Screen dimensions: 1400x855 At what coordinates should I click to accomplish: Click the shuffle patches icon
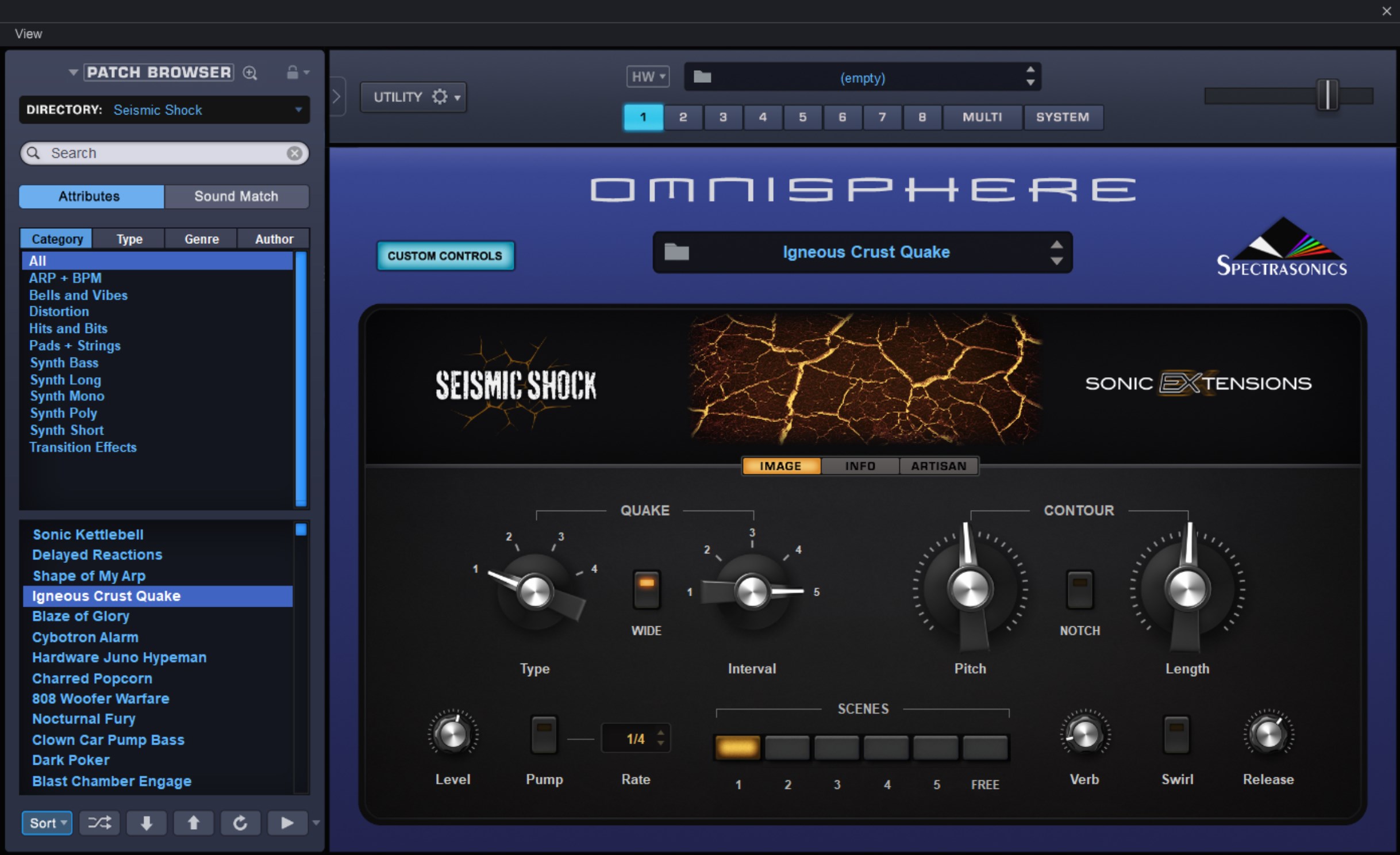tap(99, 823)
